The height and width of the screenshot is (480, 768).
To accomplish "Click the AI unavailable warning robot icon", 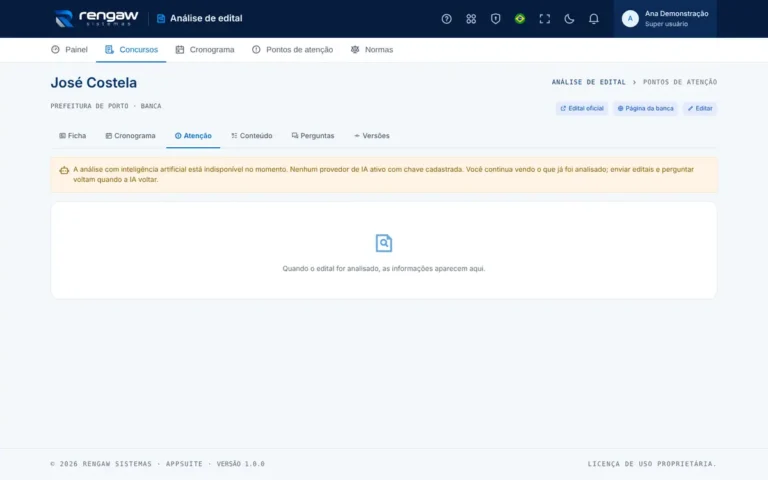I will click(64, 170).
